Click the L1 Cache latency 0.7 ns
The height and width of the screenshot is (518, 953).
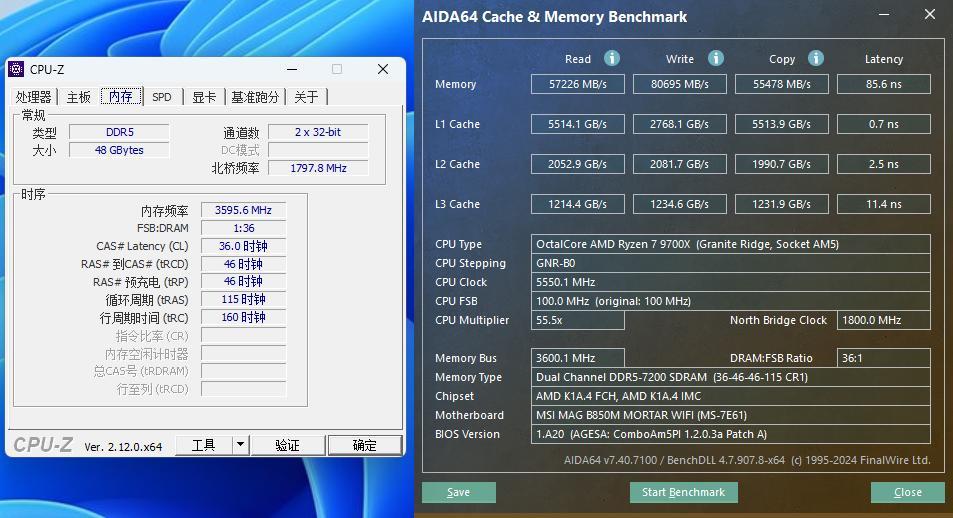[x=884, y=124]
